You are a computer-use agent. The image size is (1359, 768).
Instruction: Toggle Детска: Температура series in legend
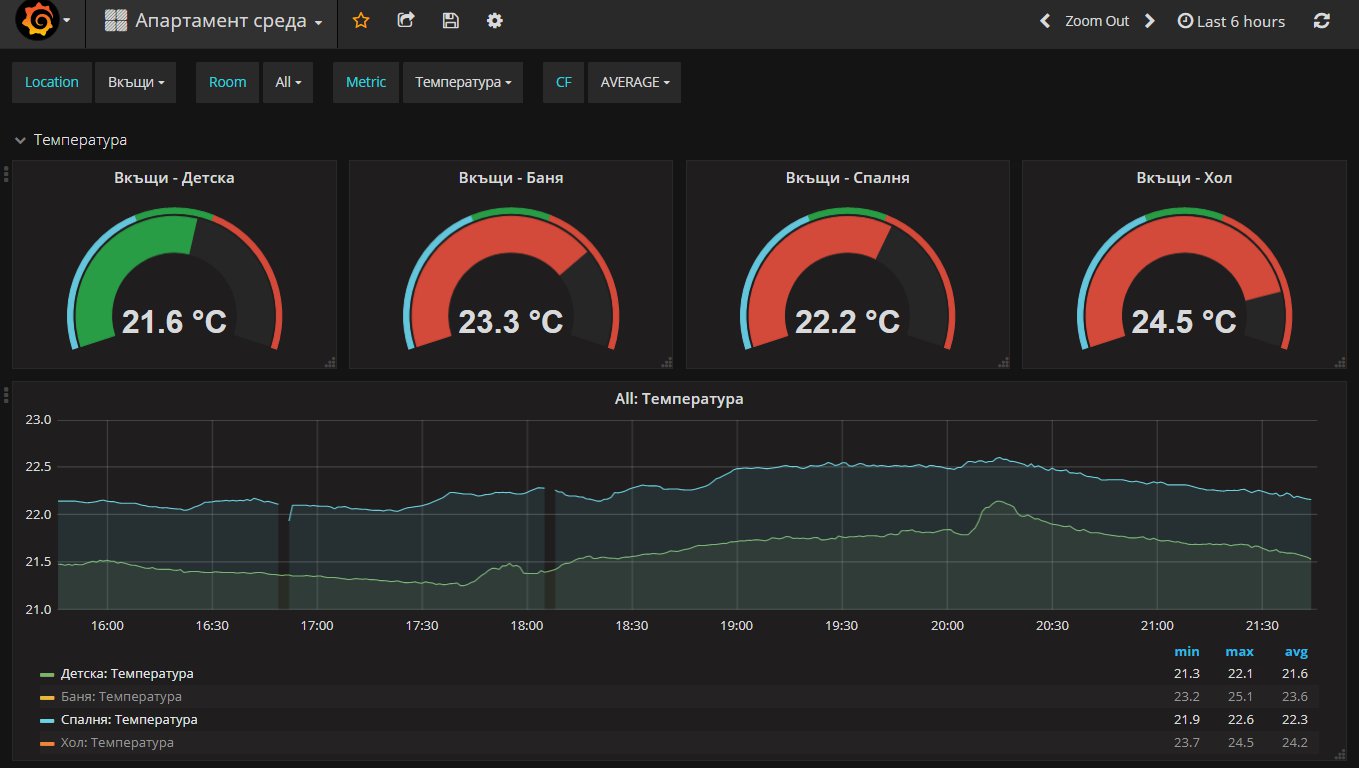tap(127, 674)
